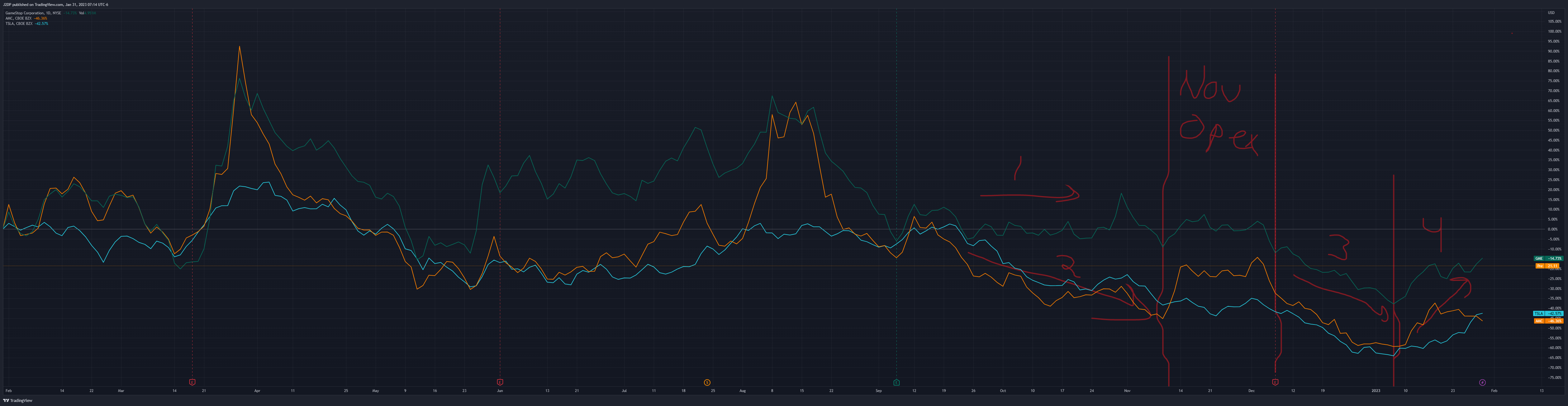Click the May label on time axis

376,391
